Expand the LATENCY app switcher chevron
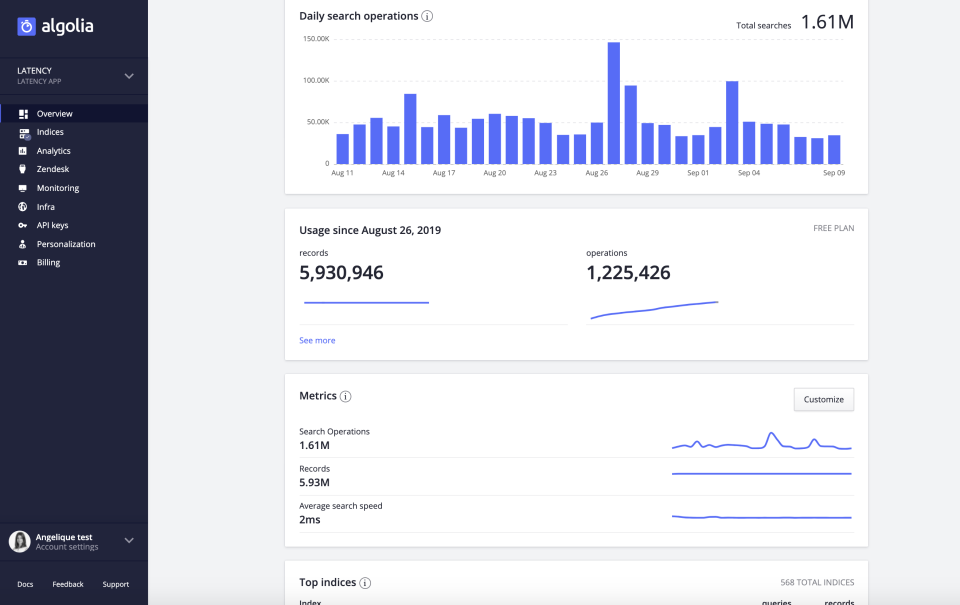The height and width of the screenshot is (605, 960). pyautogui.click(x=128, y=75)
